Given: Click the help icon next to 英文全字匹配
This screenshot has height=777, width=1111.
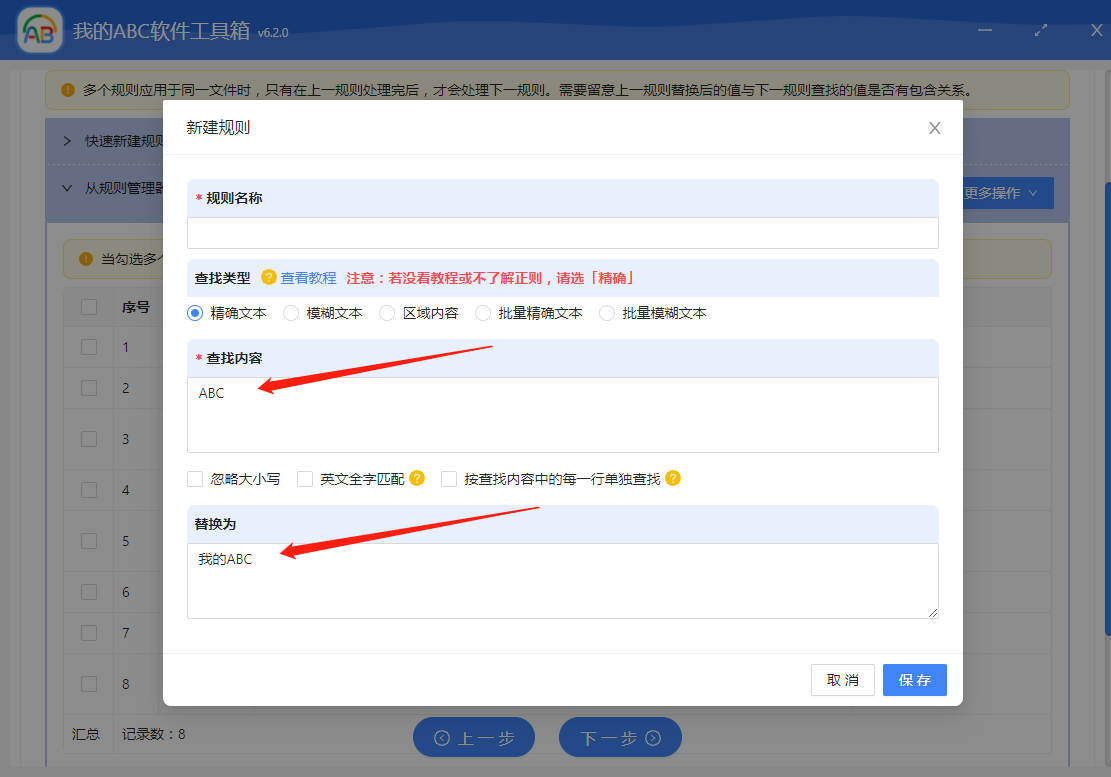Looking at the screenshot, I should pyautogui.click(x=417, y=478).
